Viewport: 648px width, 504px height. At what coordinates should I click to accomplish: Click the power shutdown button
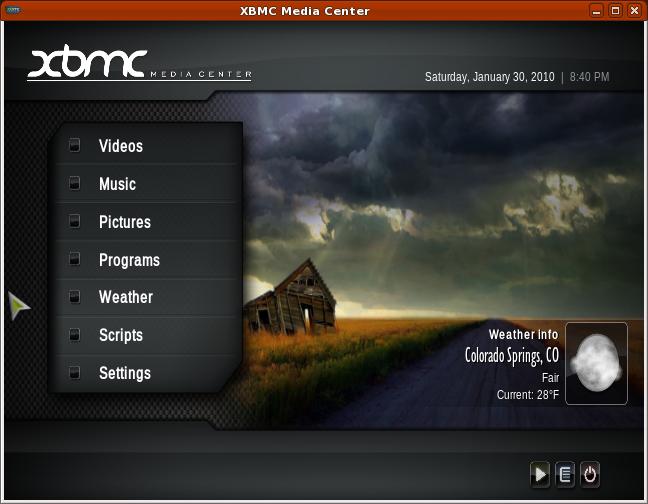click(x=590, y=474)
